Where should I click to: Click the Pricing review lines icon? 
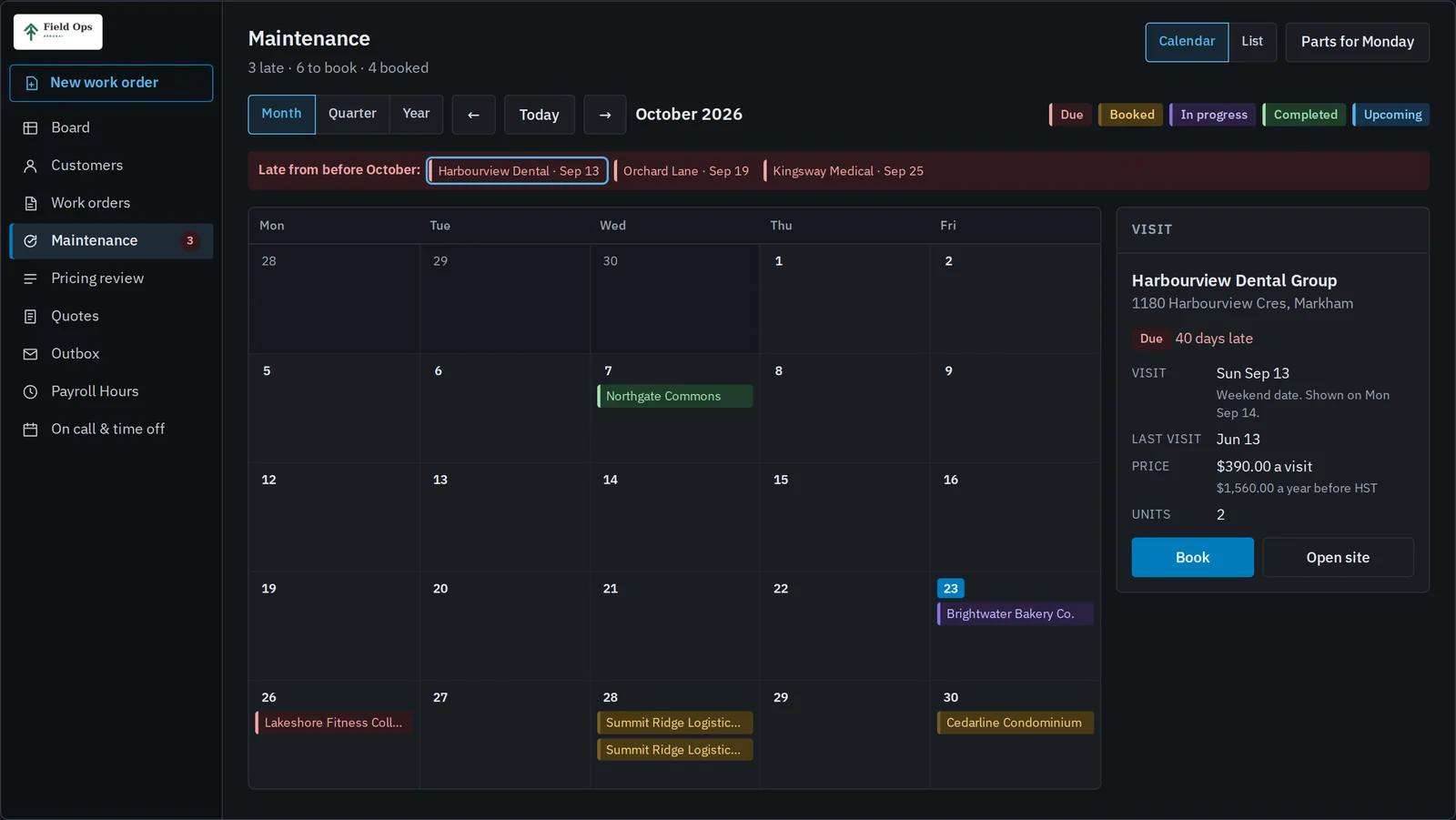(x=30, y=278)
